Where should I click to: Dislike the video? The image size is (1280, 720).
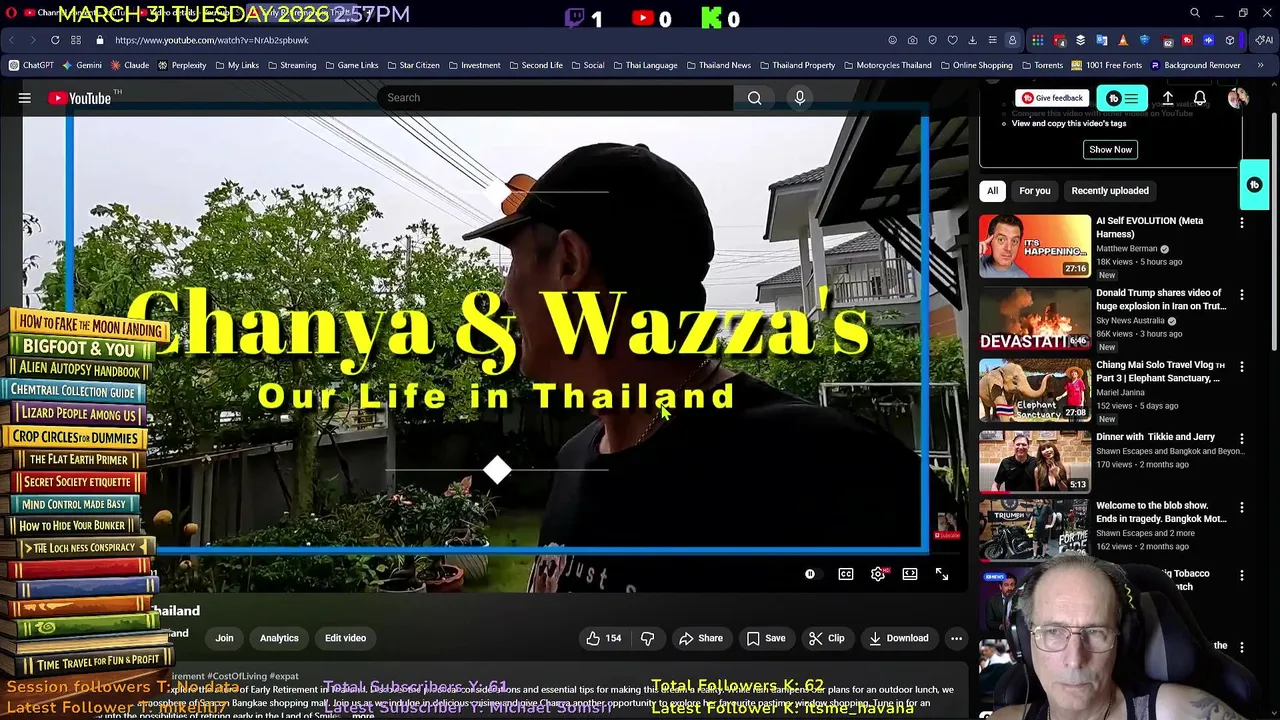click(x=647, y=638)
